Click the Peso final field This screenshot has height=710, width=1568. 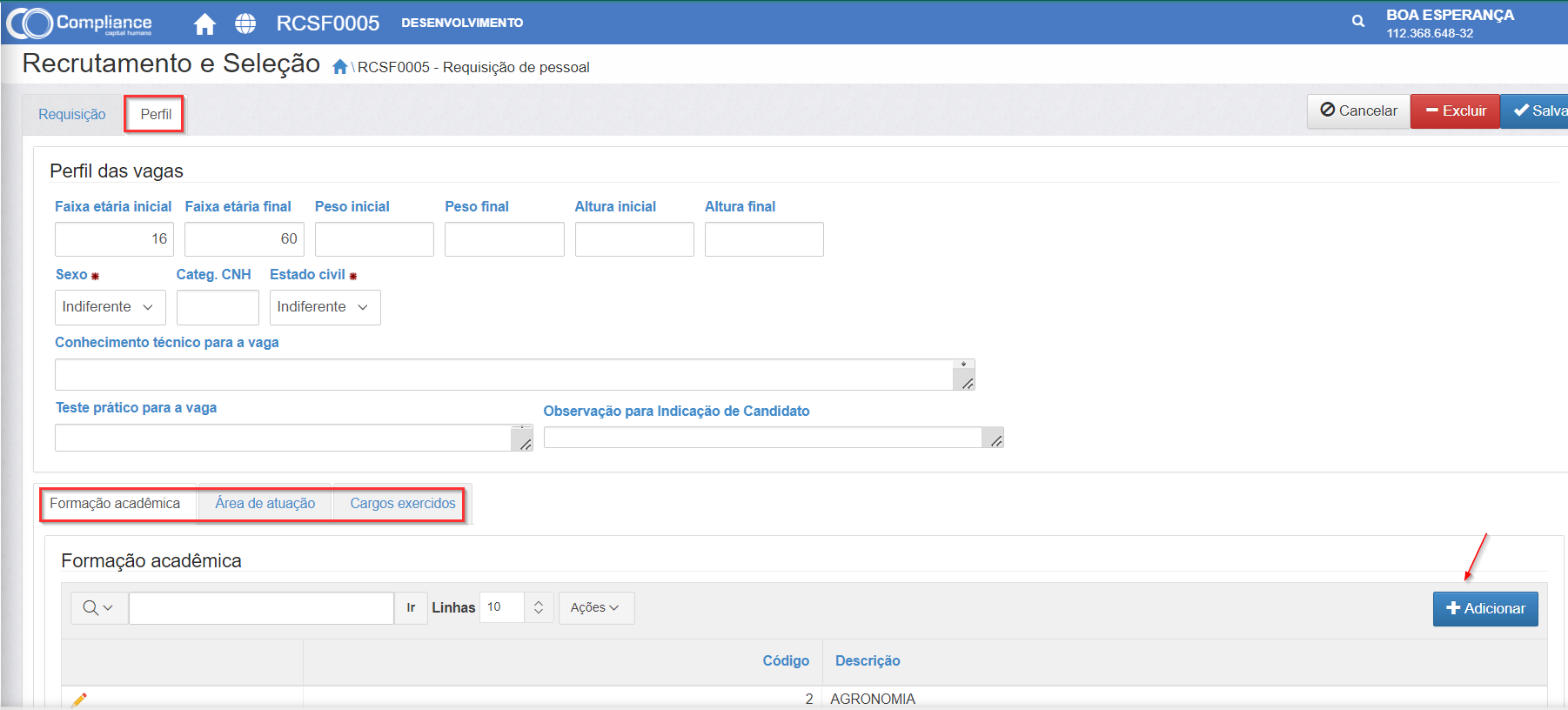point(505,239)
